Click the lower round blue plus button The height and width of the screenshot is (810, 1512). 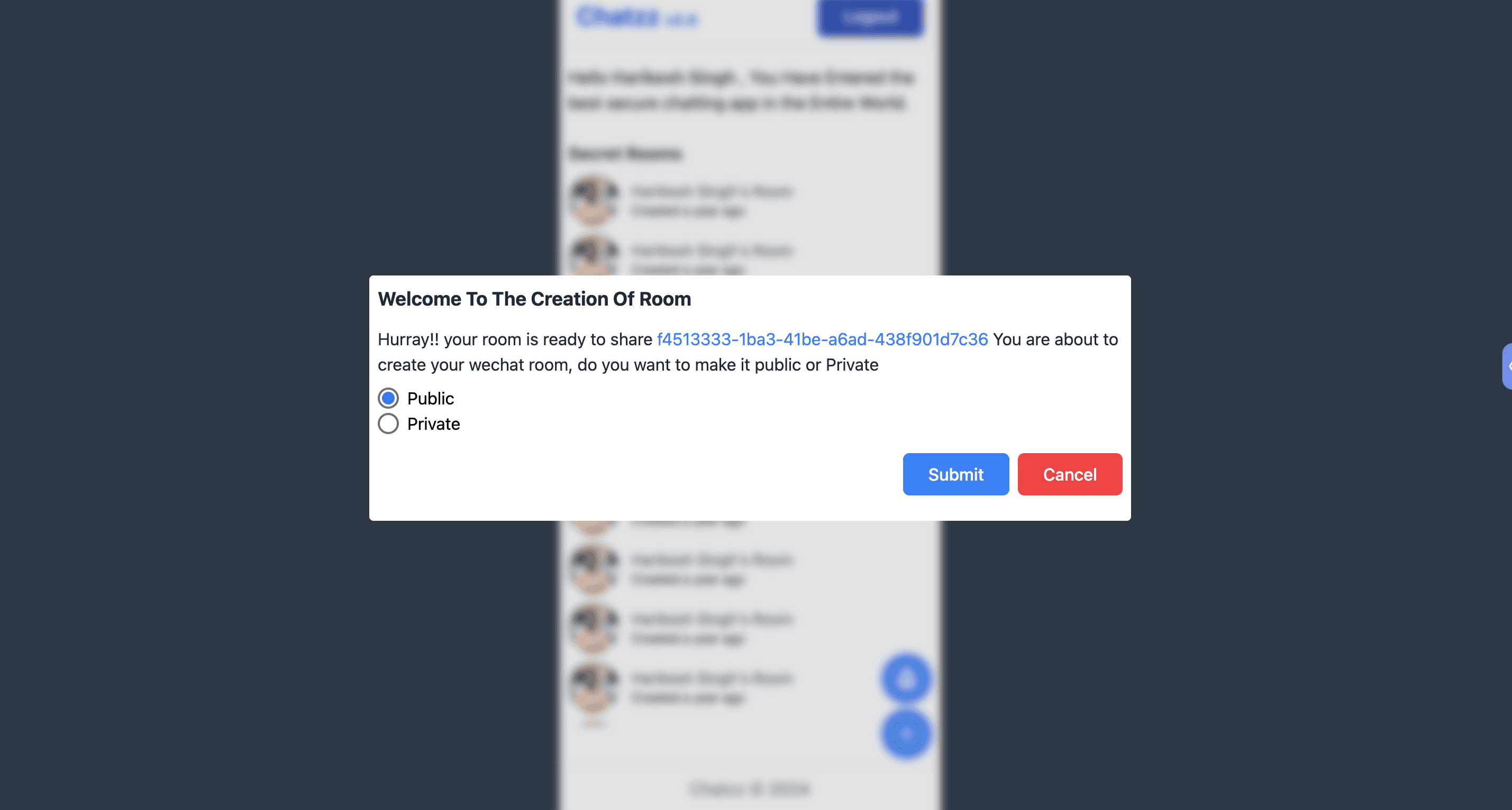point(906,733)
